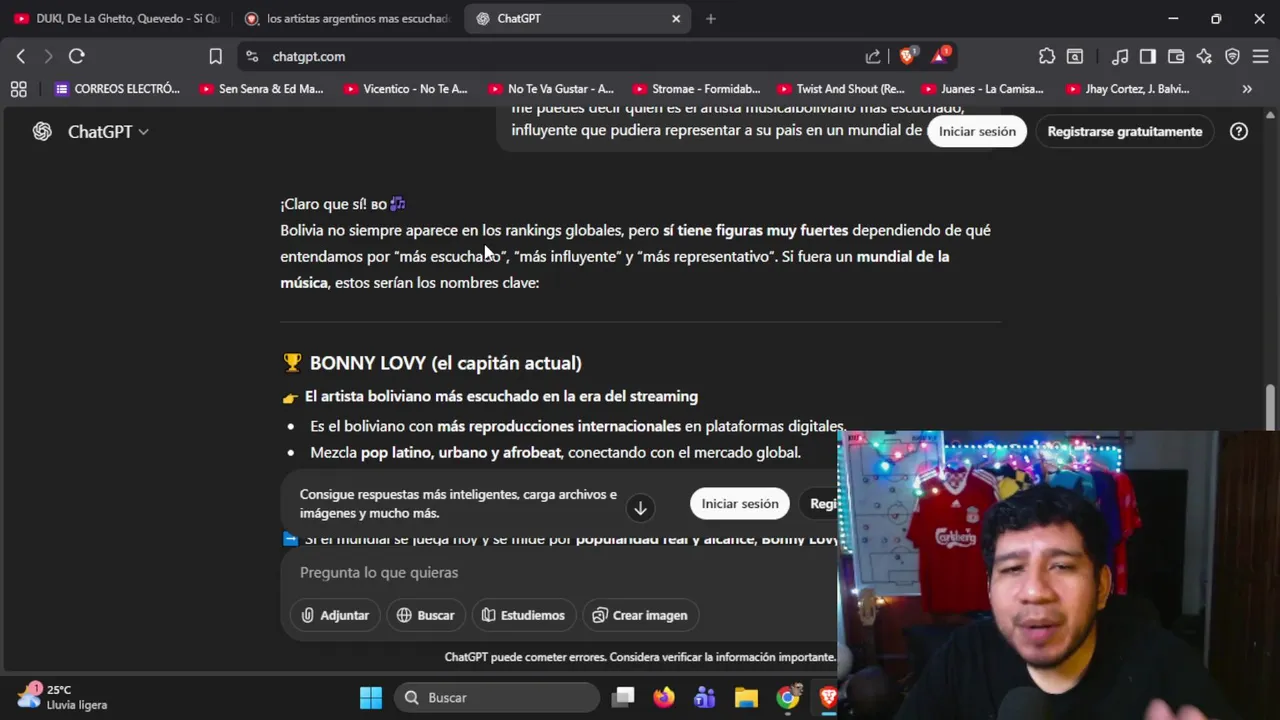The image size is (1280, 720).
Task: Open the Sen Senra & Ed Ma... bookmark
Action: (262, 89)
